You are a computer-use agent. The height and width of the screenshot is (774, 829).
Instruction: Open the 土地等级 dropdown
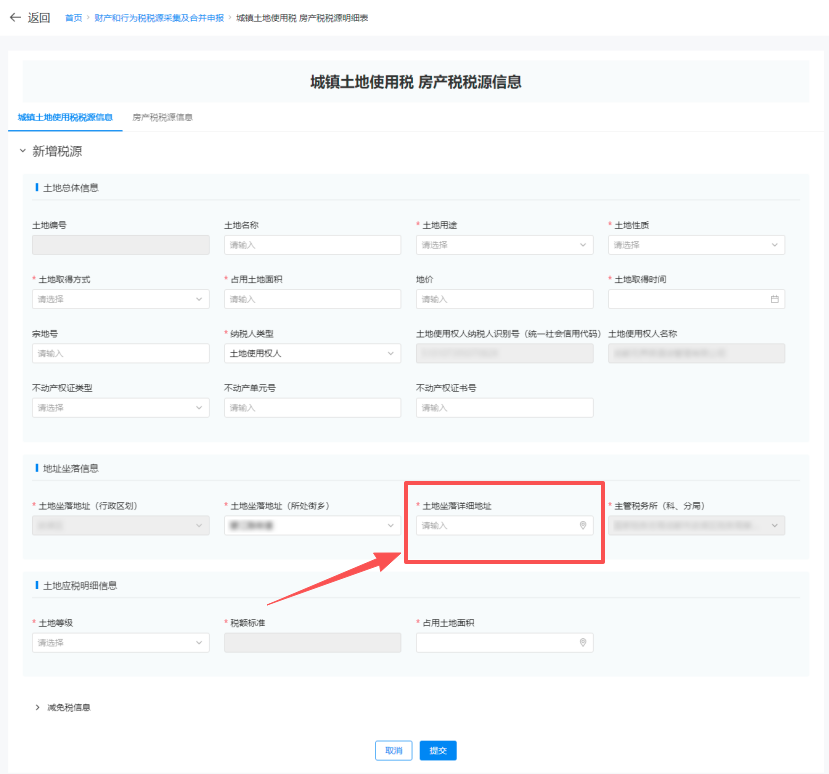coord(120,643)
